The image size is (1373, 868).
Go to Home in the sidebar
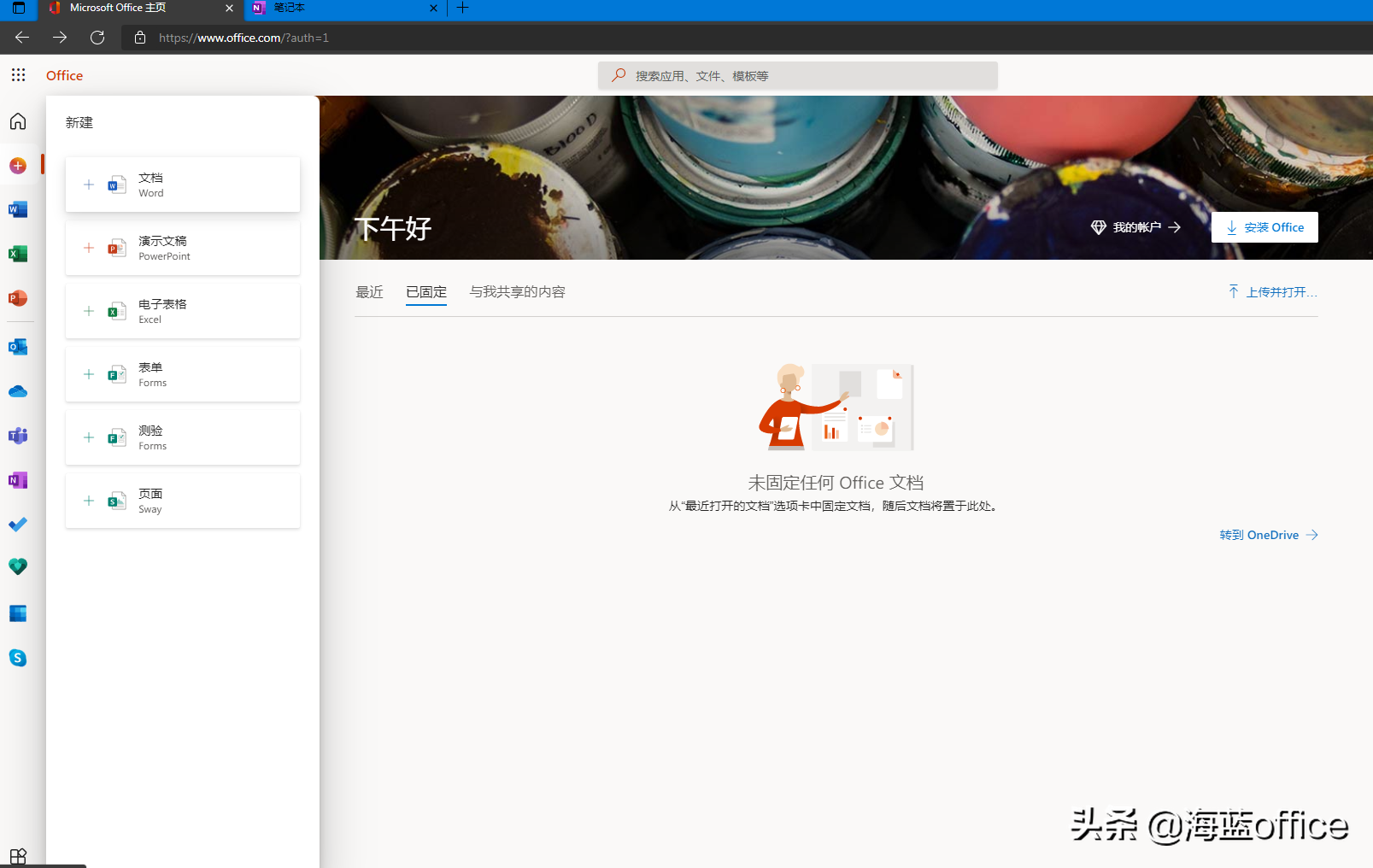[x=18, y=121]
